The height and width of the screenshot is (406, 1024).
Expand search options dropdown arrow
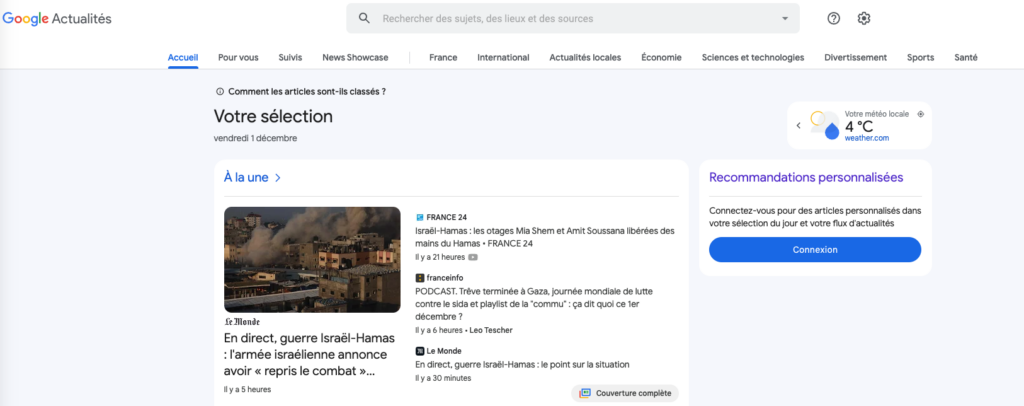click(x=784, y=18)
